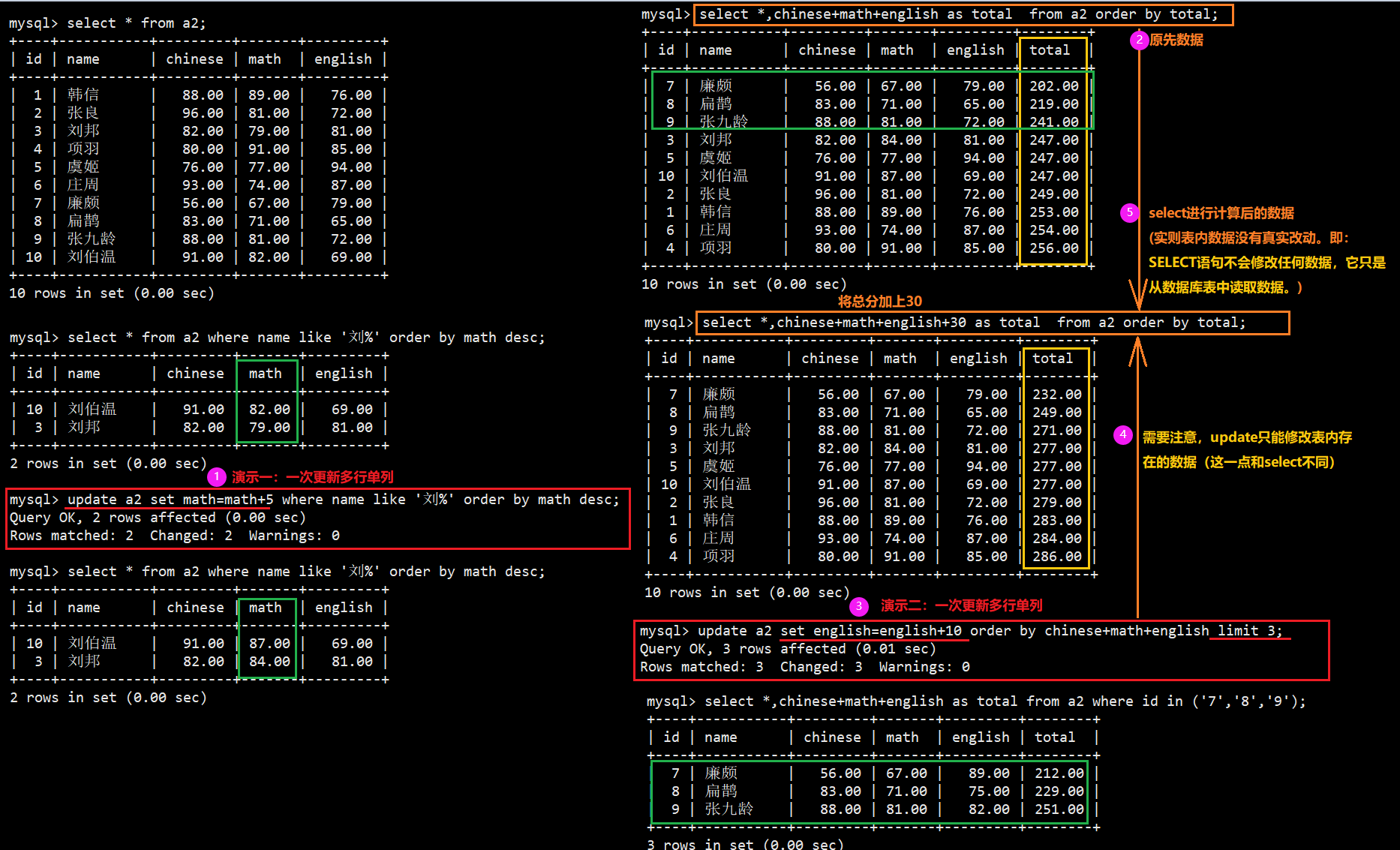Click the total value 279.00
This screenshot has height=850, width=1400.
pos(1057,503)
